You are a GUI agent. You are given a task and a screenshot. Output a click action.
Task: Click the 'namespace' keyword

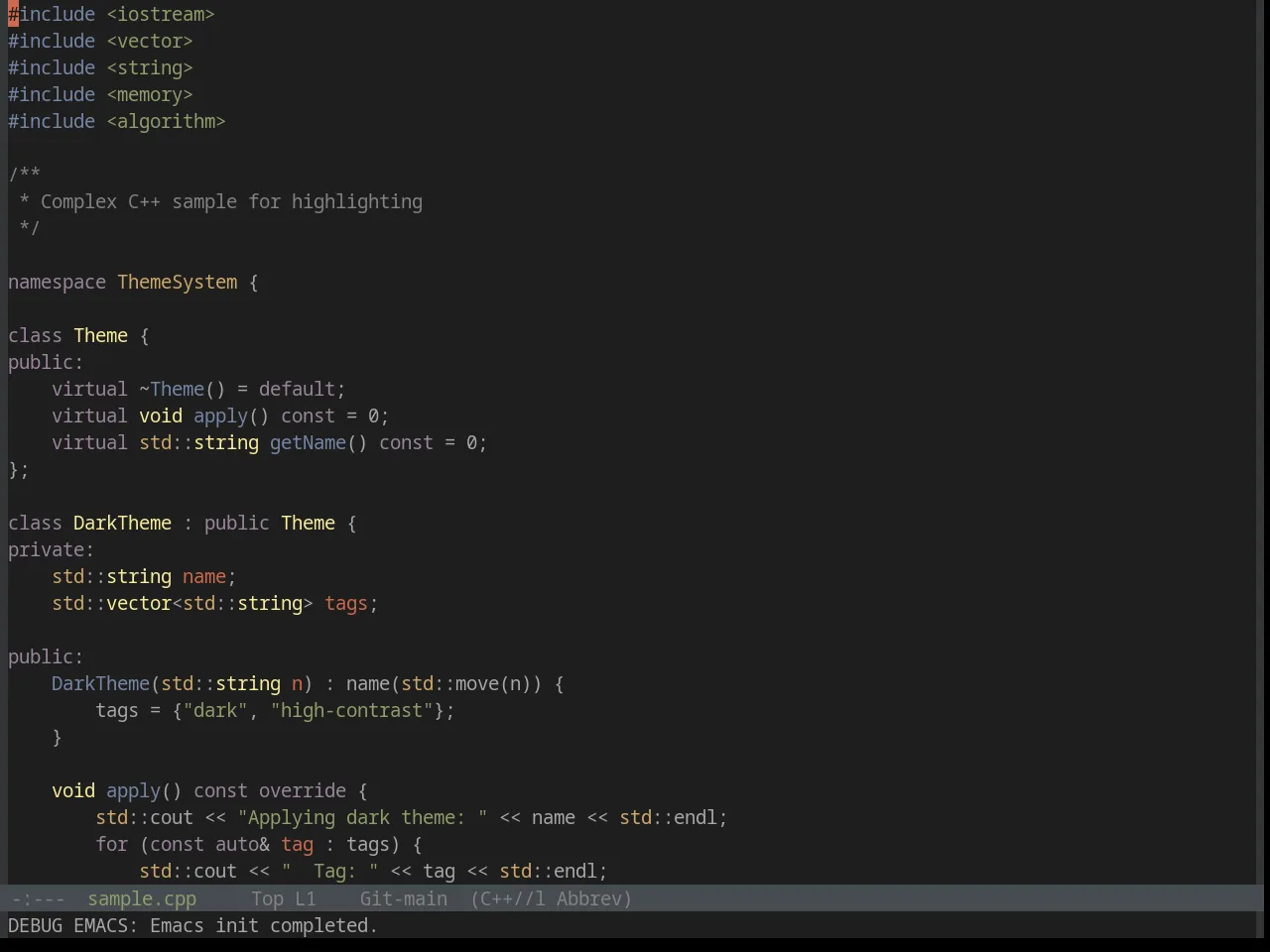coord(58,283)
